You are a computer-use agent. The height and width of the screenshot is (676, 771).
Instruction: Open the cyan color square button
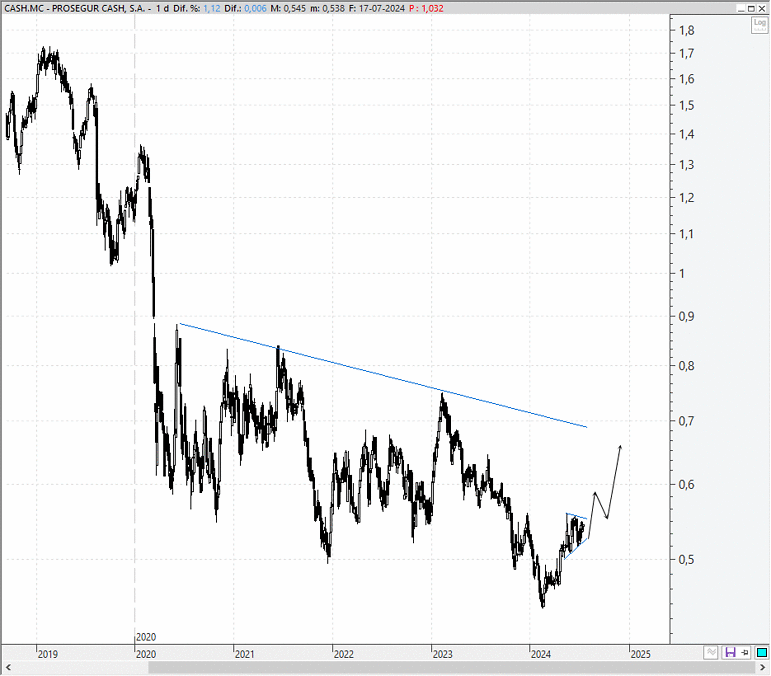coord(762,652)
